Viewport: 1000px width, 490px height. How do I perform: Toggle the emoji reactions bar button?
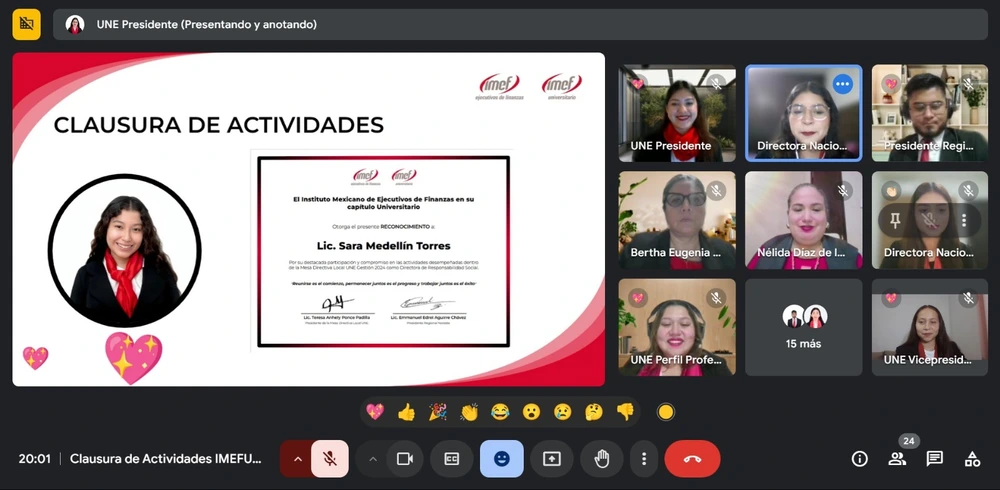(x=501, y=459)
